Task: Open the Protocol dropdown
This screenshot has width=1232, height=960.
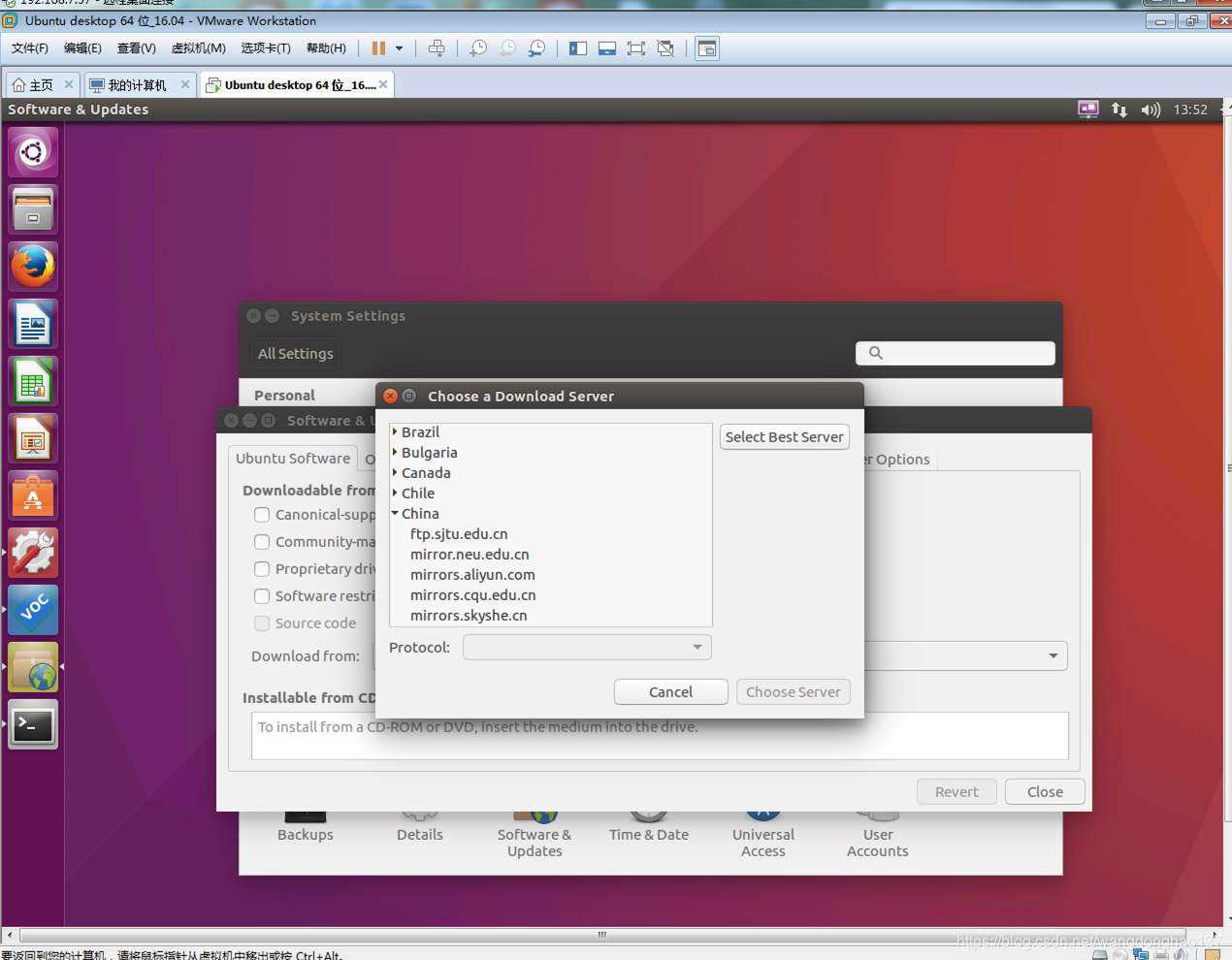Action: pyautogui.click(x=587, y=647)
